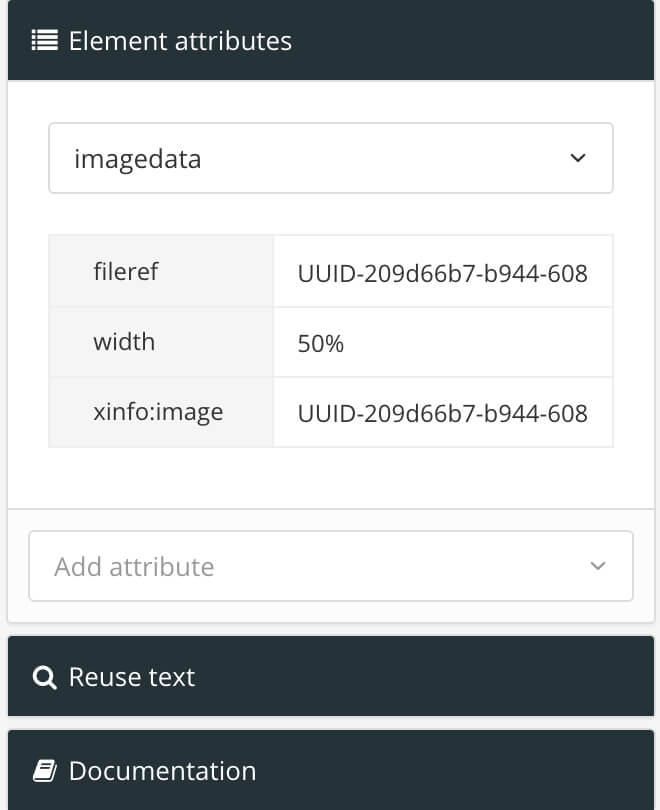Click the xinfo:image UUID value
The height and width of the screenshot is (810, 660).
pos(443,412)
